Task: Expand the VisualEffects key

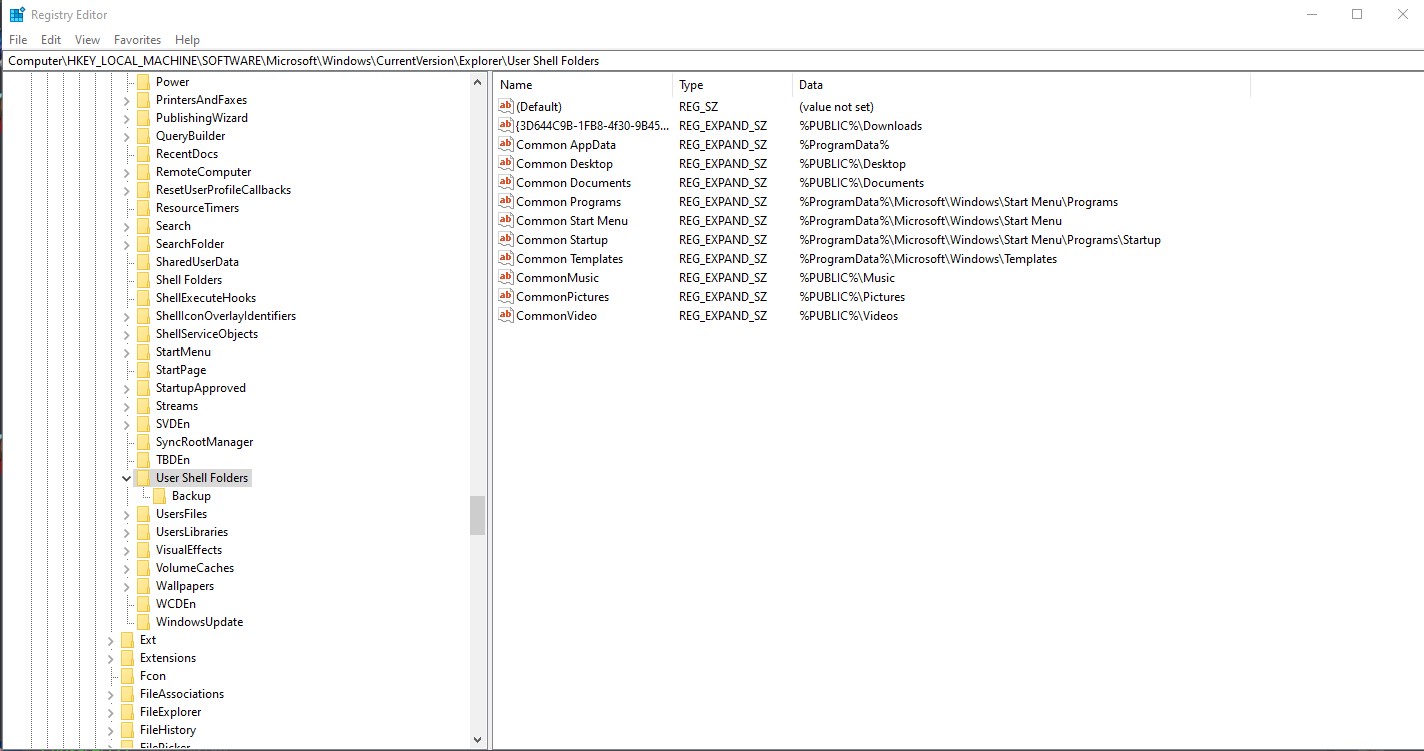Action: click(x=126, y=550)
